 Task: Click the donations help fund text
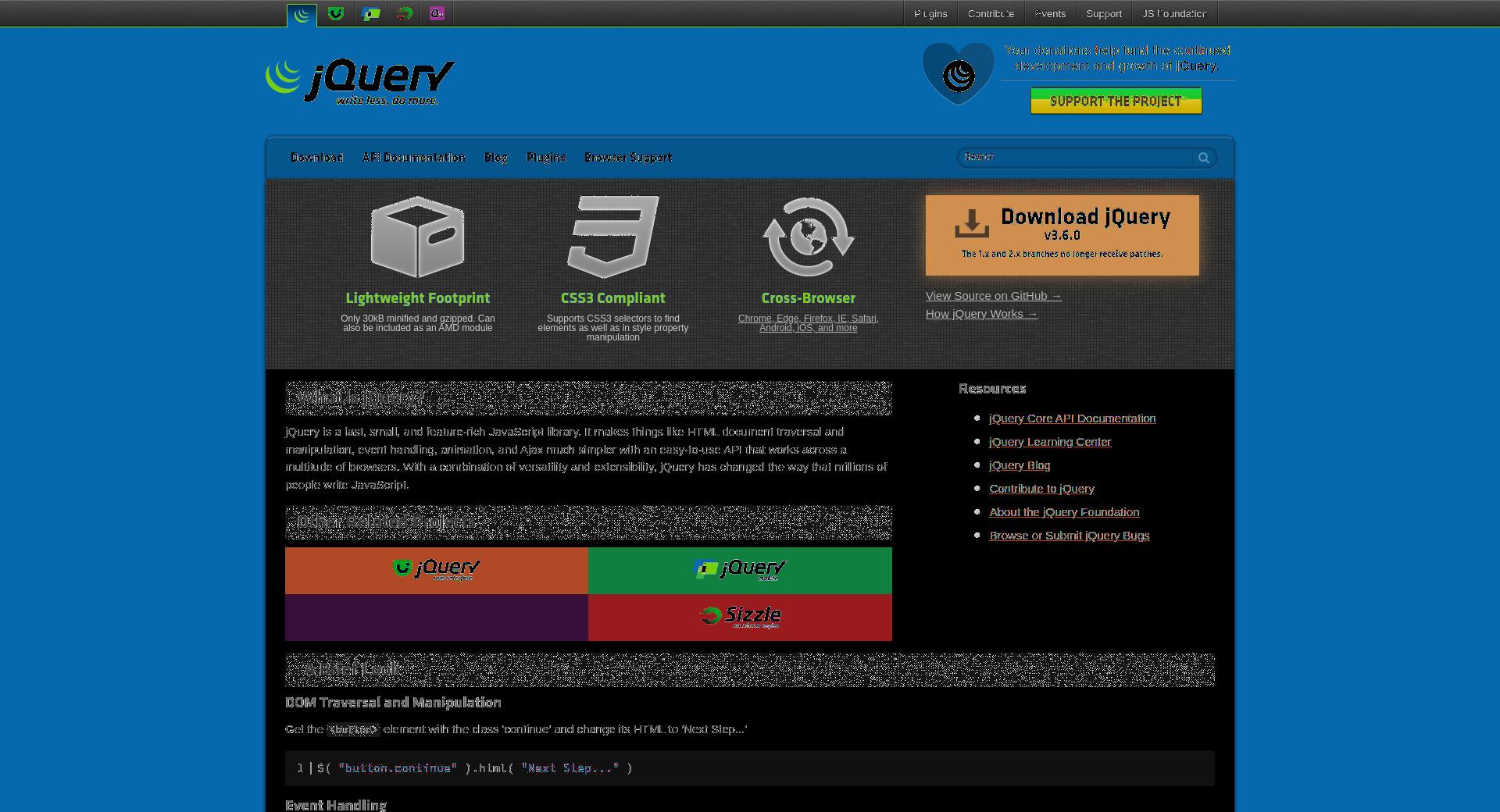1117,58
